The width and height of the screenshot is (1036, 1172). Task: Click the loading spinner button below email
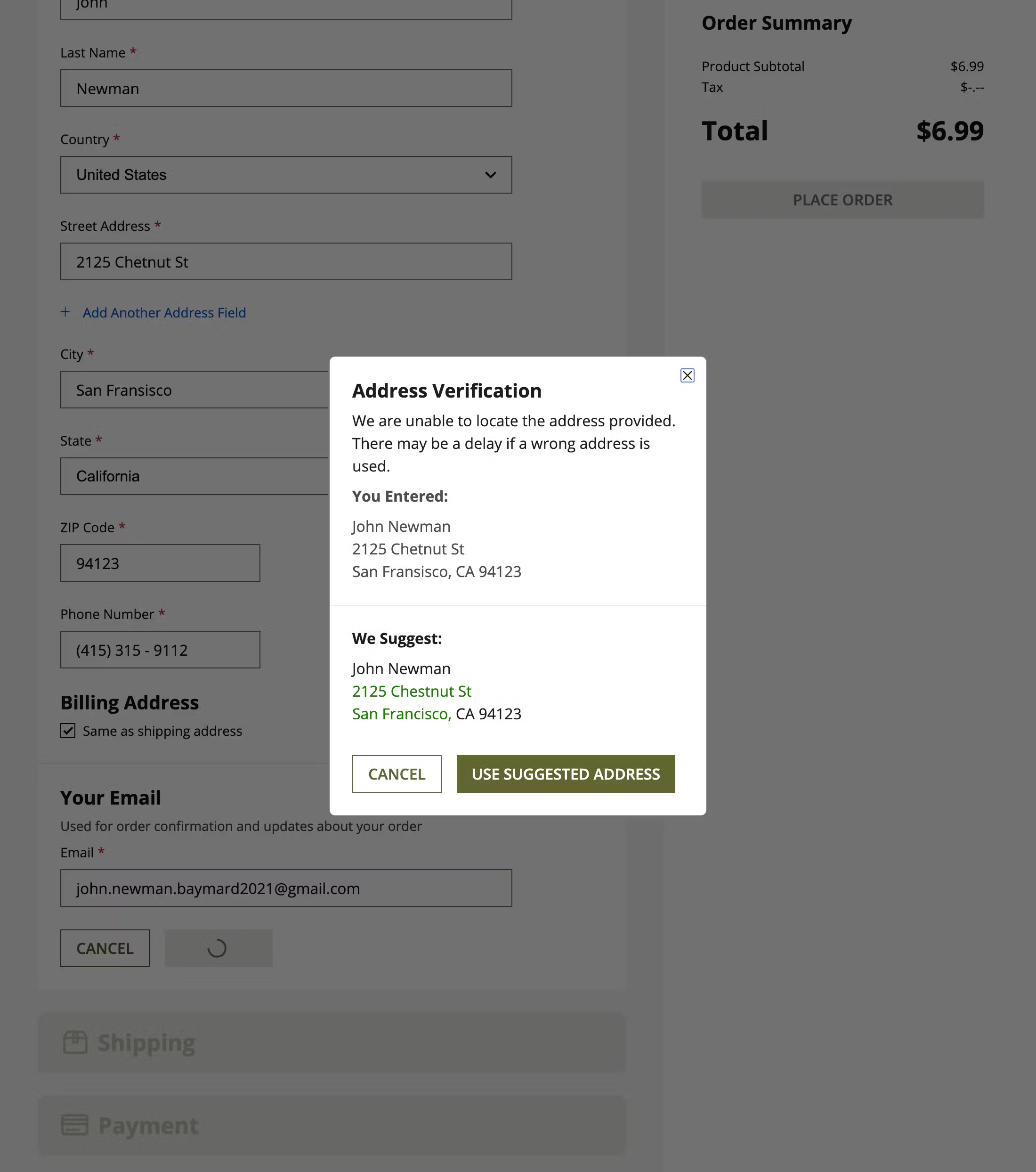(219, 947)
